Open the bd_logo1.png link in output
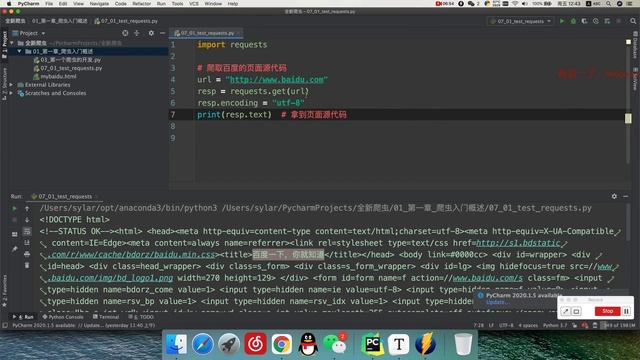 pyautogui.click(x=110, y=278)
